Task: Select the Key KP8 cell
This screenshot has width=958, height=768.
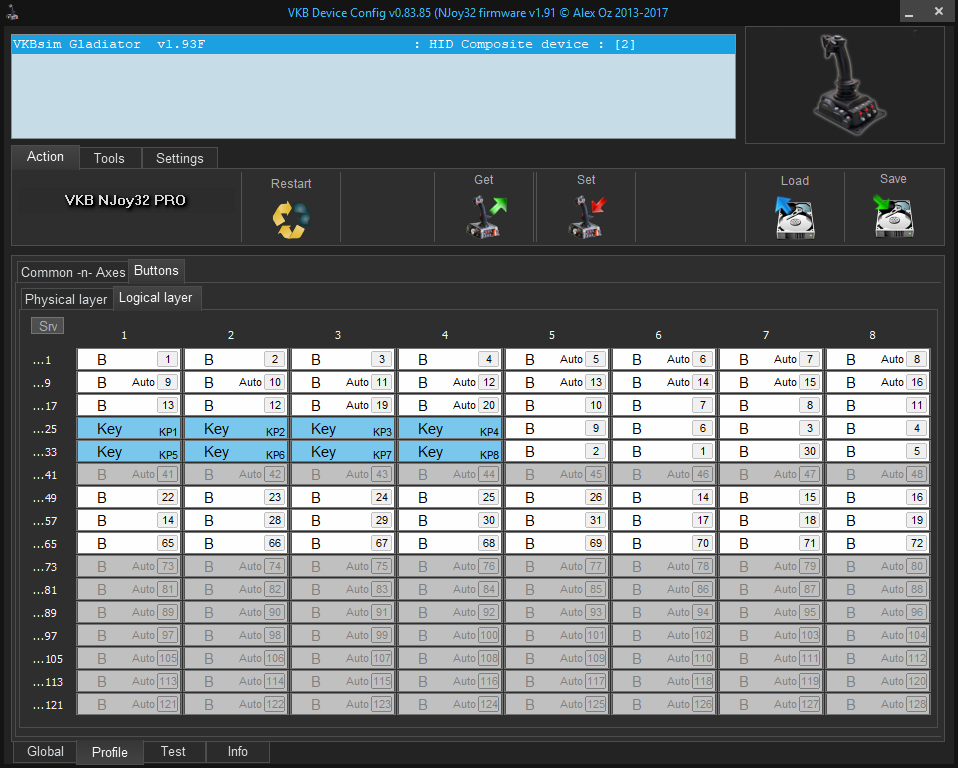Action: click(451, 452)
